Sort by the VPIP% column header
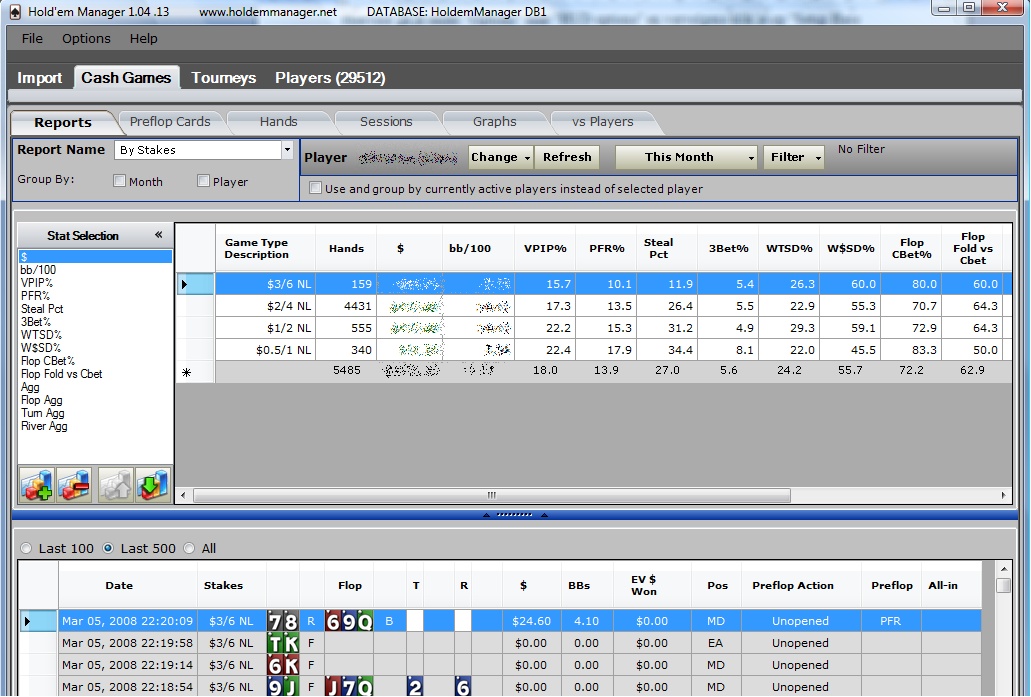This screenshot has height=697, width=1031. [545, 249]
